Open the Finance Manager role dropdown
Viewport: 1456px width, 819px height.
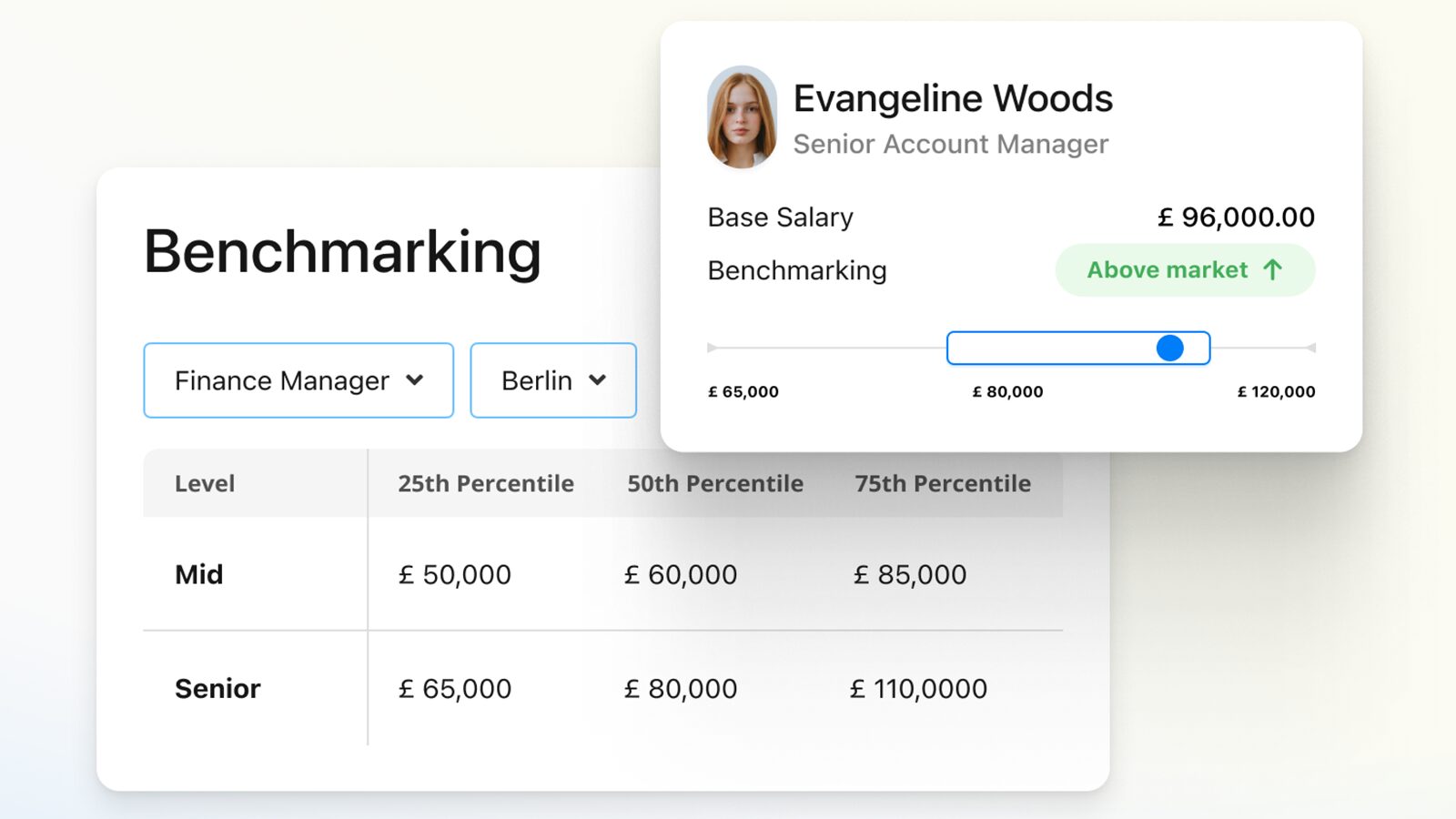[x=298, y=380]
